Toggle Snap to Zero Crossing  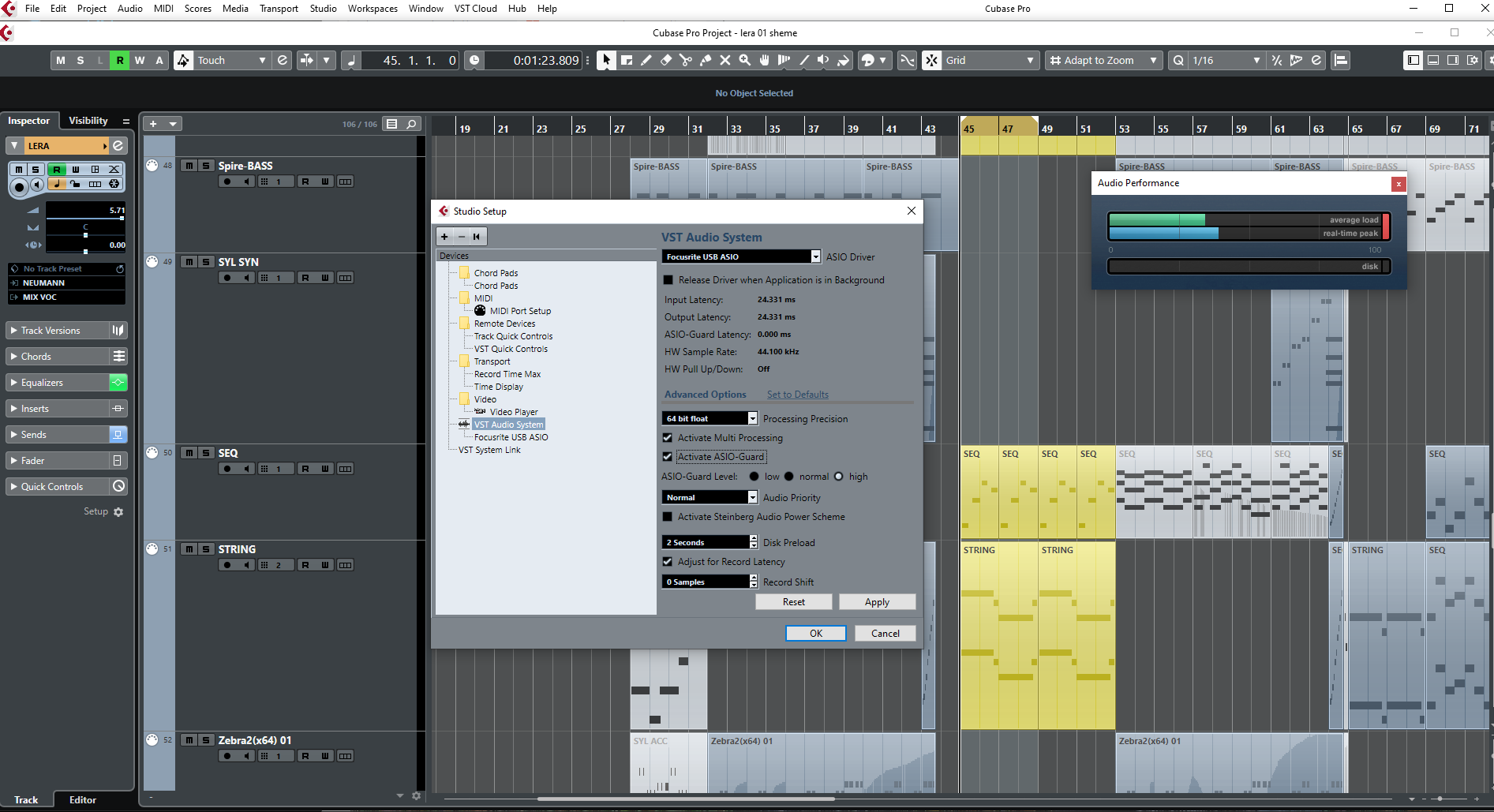point(908,60)
